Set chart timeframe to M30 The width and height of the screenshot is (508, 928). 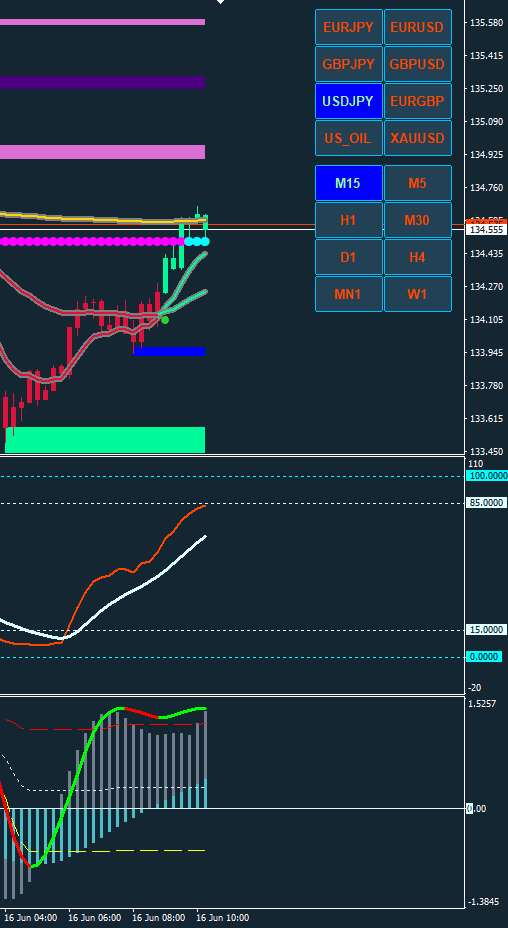[x=417, y=220]
